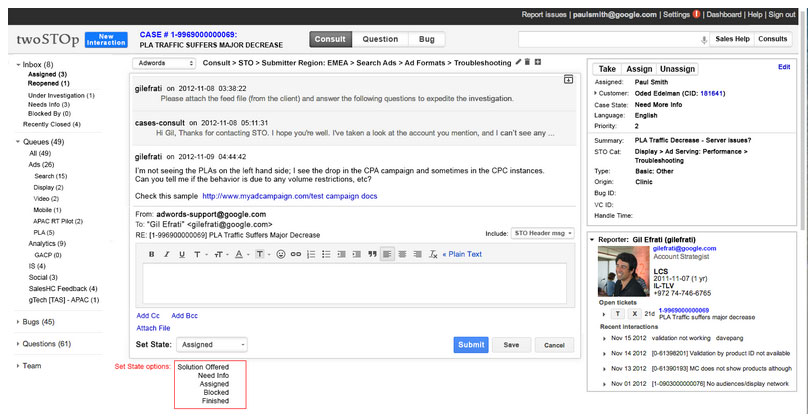Toggle italic formatting in the reply editor
The image size is (808, 418).
166,254
